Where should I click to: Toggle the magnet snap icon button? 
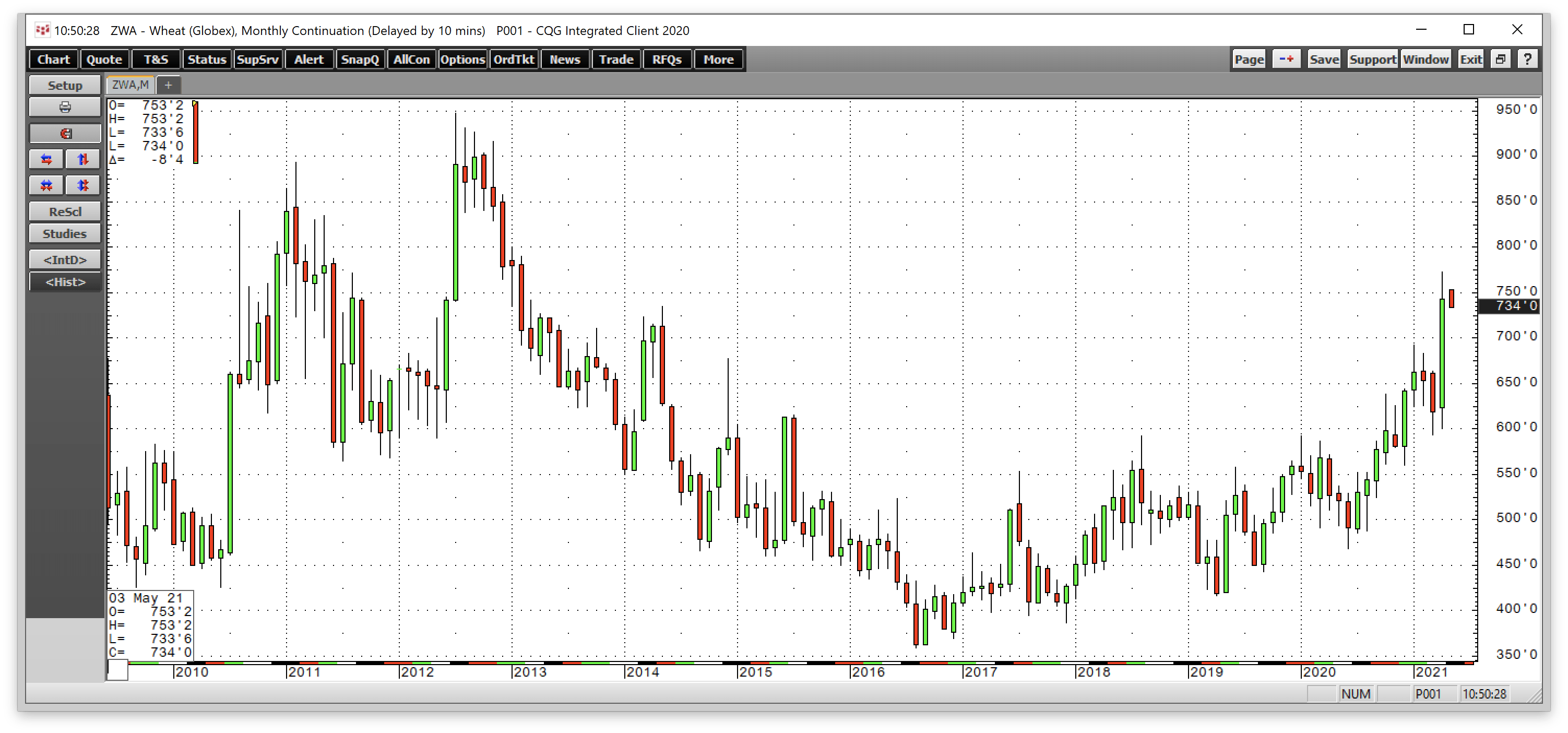65,133
